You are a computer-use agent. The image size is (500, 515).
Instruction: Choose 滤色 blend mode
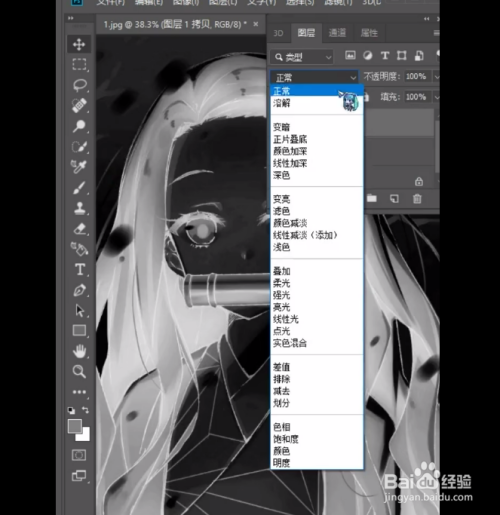pyautogui.click(x=317, y=211)
